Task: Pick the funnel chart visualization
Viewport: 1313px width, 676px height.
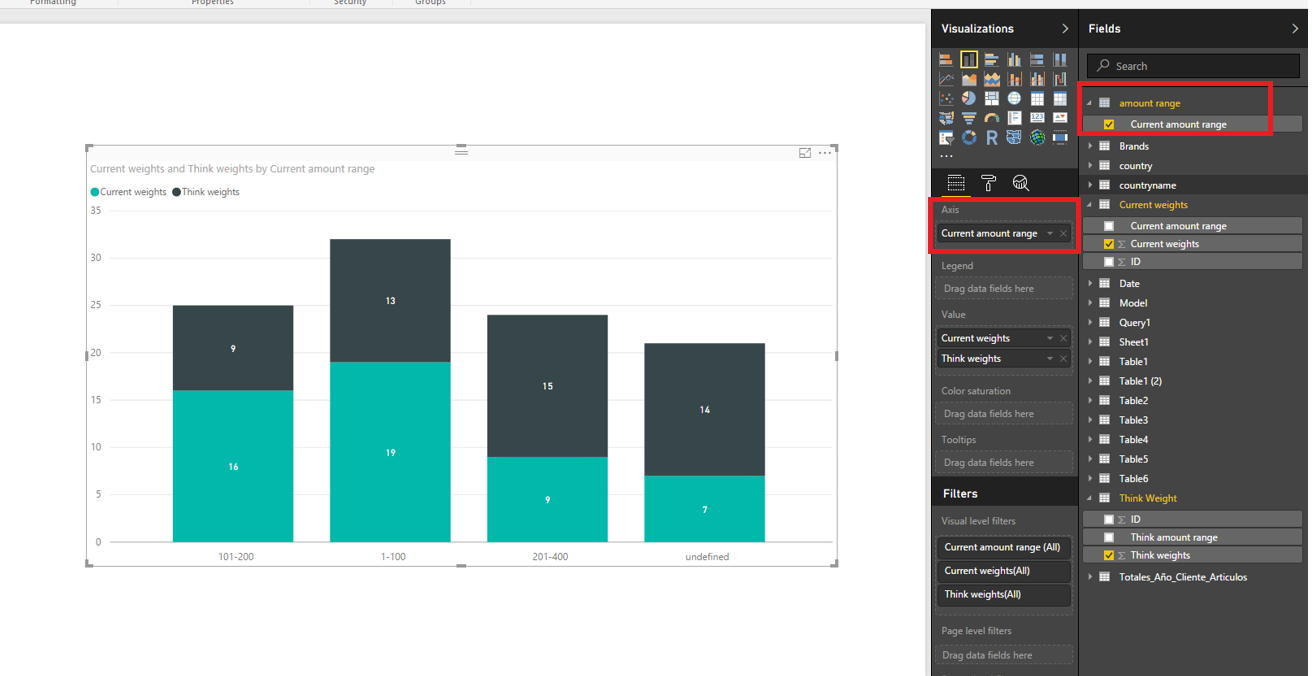Action: [x=969, y=118]
